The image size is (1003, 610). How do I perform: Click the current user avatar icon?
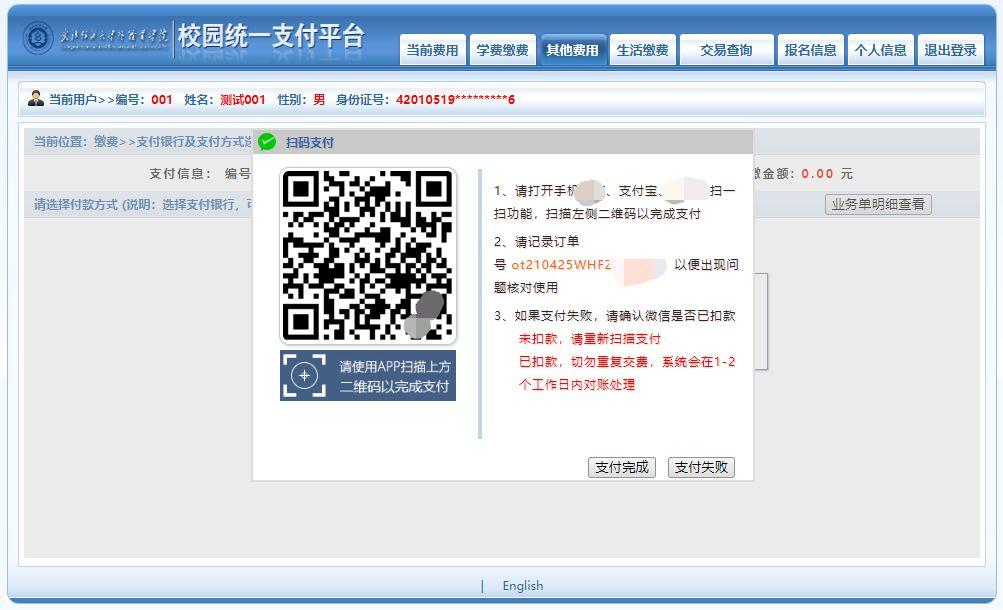click(36, 98)
